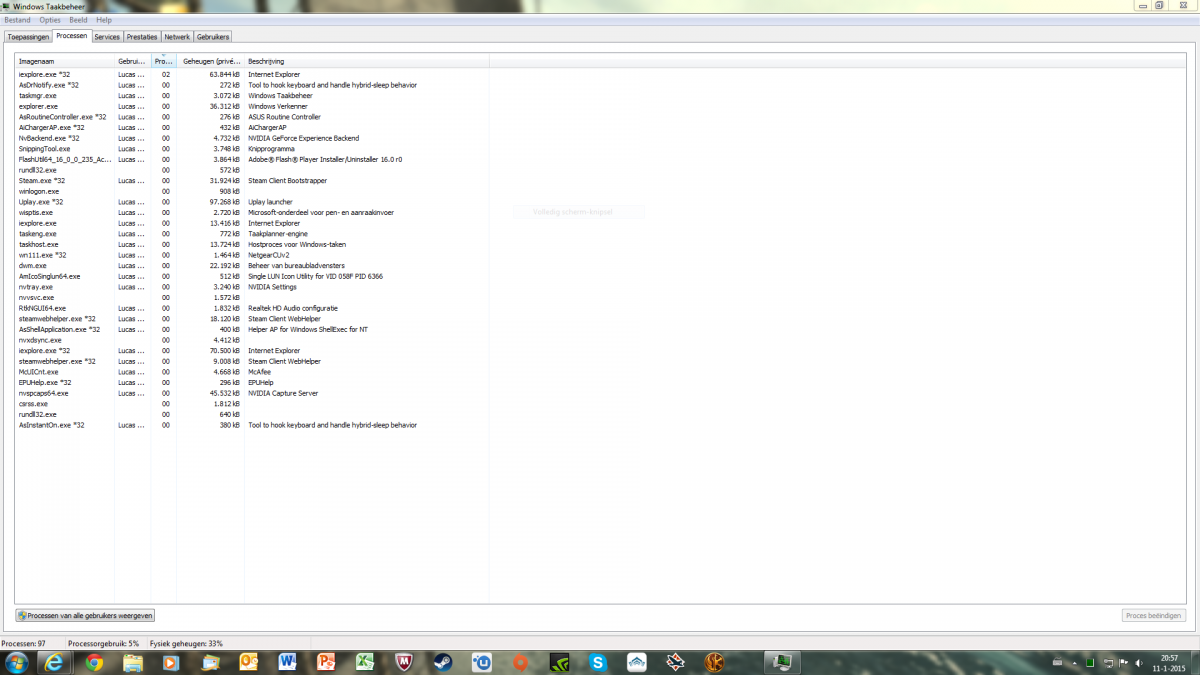
Task: Open Microsoft Word from the taskbar
Action: coord(288,662)
